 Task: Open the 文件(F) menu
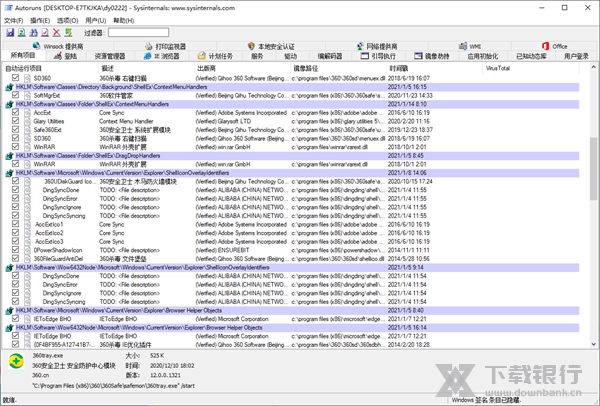(13, 21)
